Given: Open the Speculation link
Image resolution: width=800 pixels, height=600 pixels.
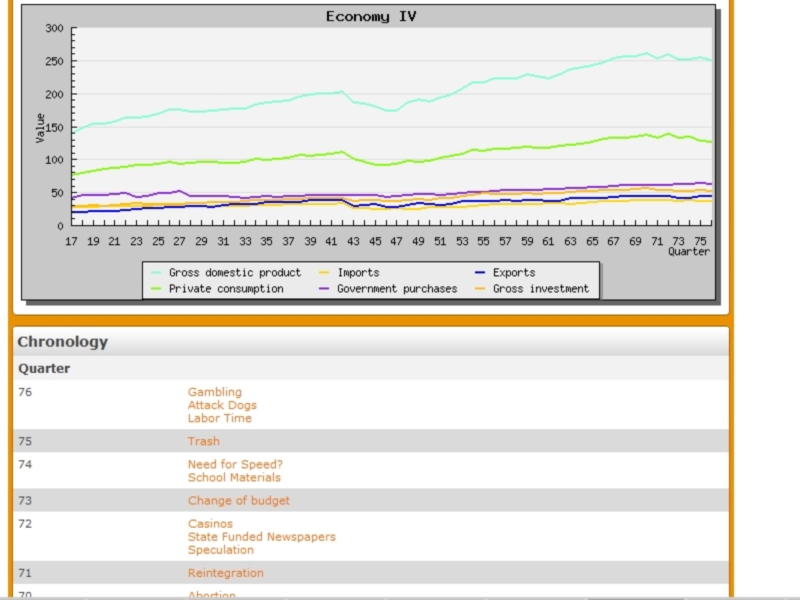Looking at the screenshot, I should [220, 549].
